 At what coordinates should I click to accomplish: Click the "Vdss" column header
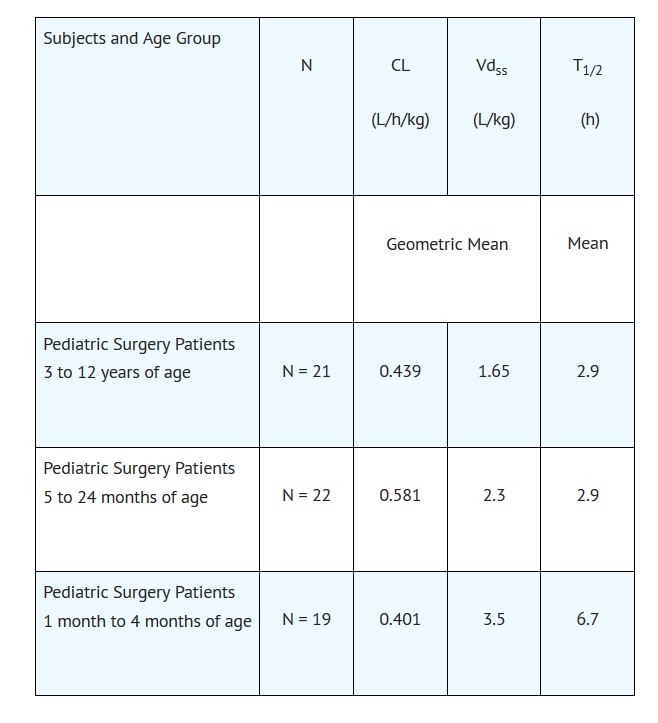pyautogui.click(x=493, y=67)
